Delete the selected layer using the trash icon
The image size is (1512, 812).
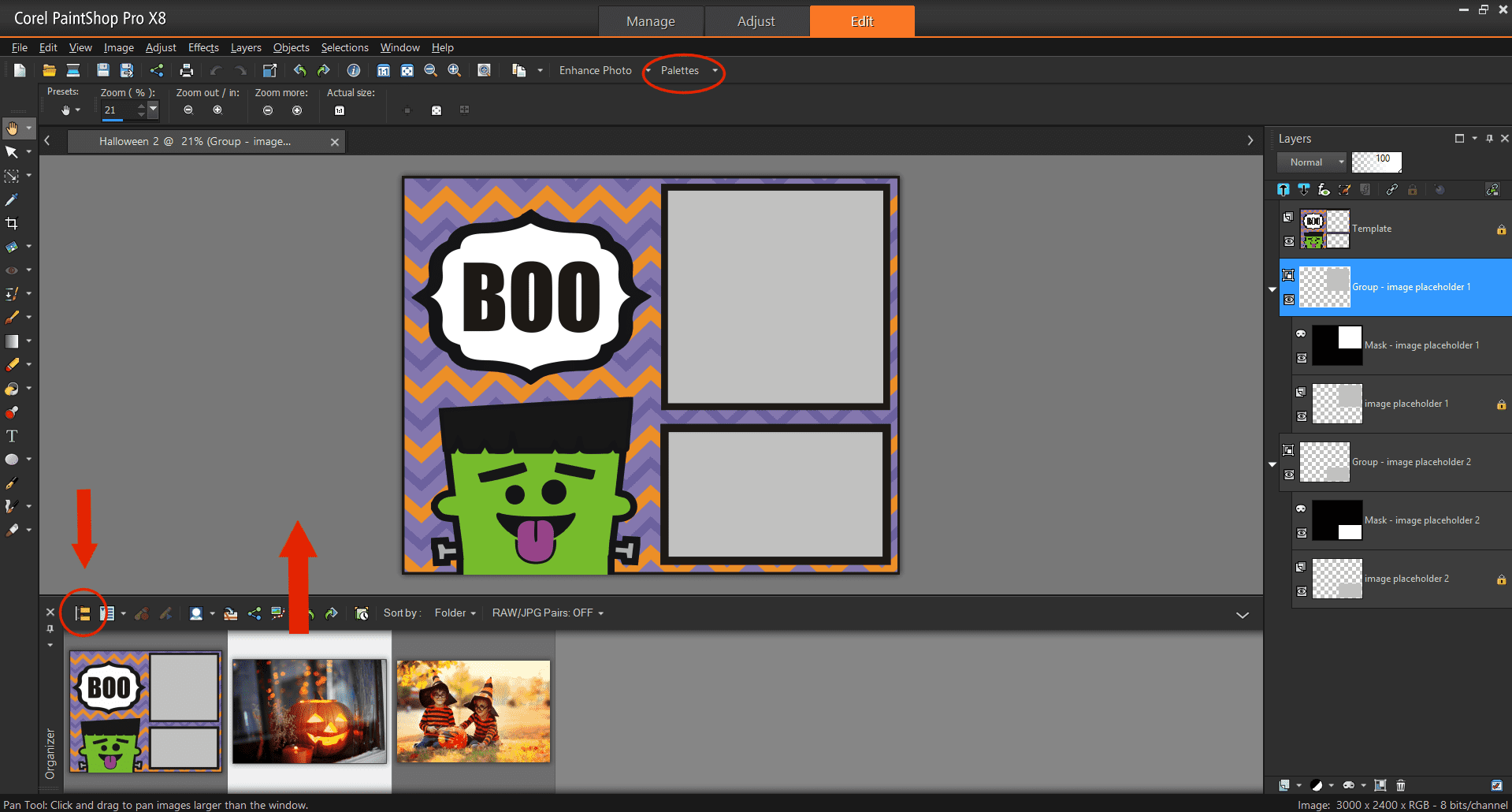(1401, 786)
